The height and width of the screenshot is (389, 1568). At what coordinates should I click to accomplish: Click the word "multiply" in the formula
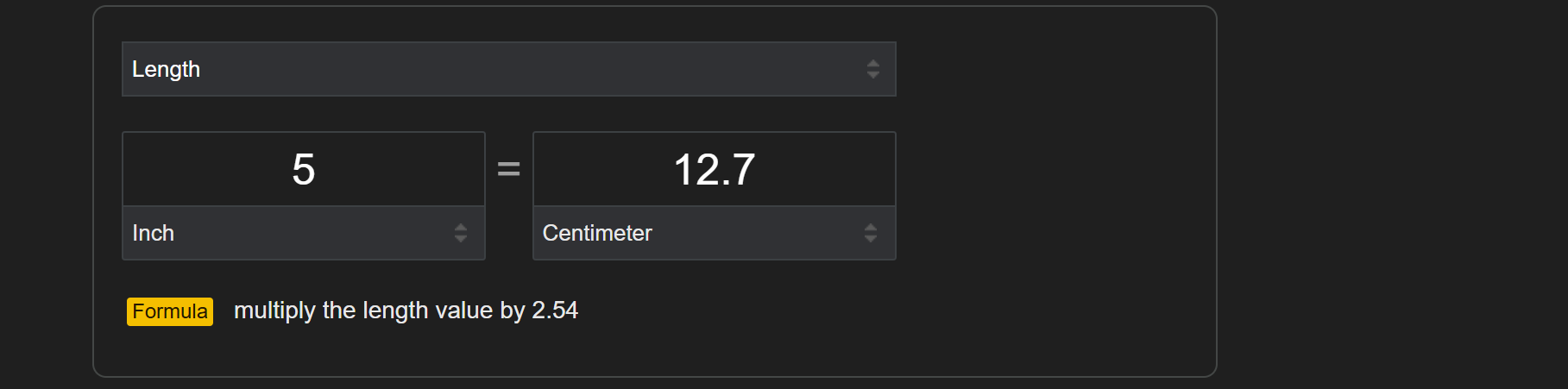274,311
